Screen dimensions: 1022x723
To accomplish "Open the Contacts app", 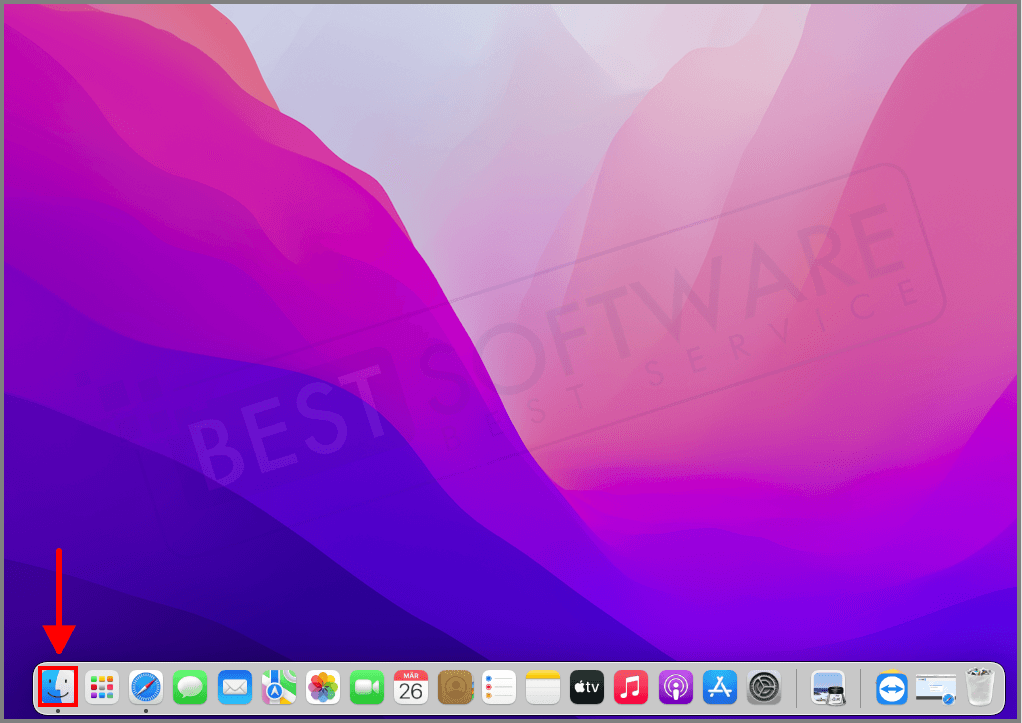I will pos(454,687).
